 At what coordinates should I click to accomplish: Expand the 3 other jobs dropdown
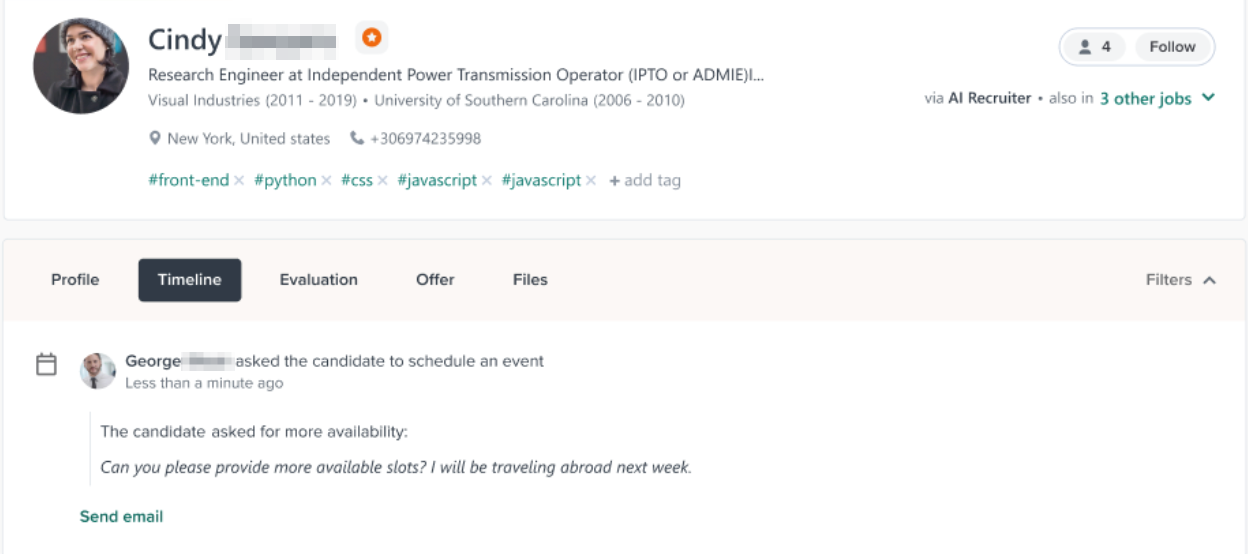pos(1208,98)
